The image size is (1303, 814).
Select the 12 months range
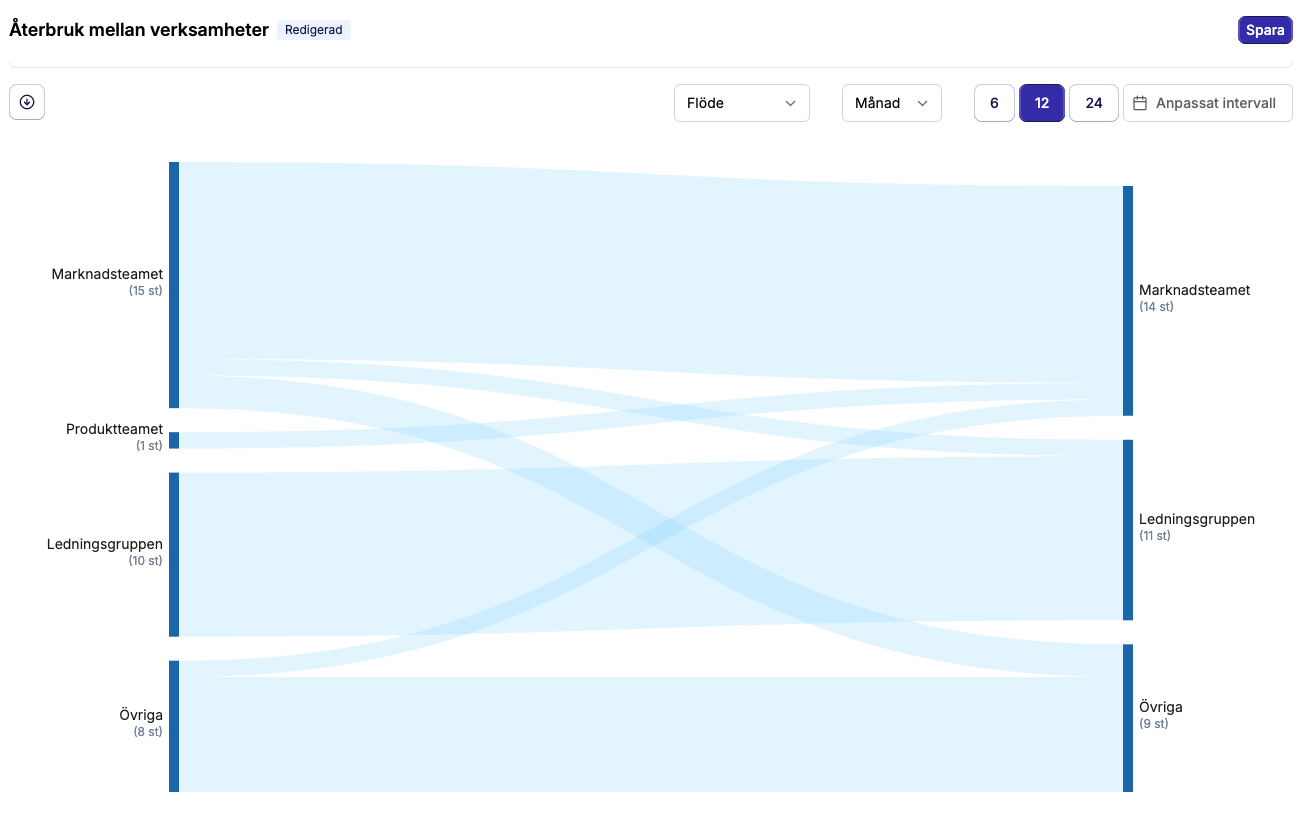tap(1041, 103)
